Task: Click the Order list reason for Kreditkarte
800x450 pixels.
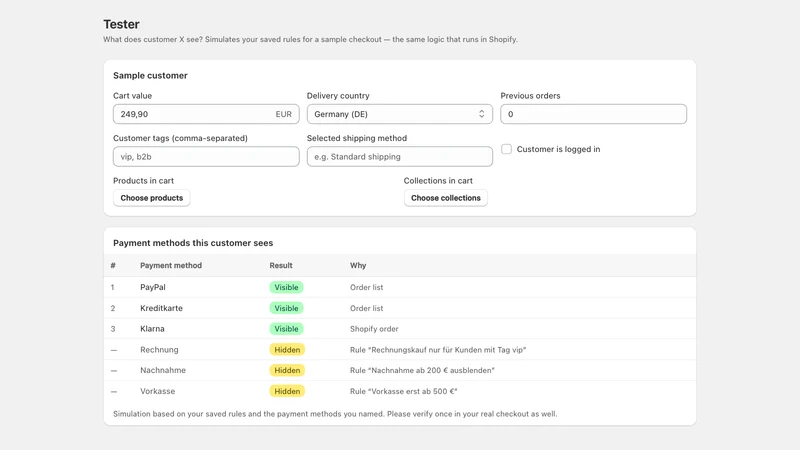Action: point(366,308)
